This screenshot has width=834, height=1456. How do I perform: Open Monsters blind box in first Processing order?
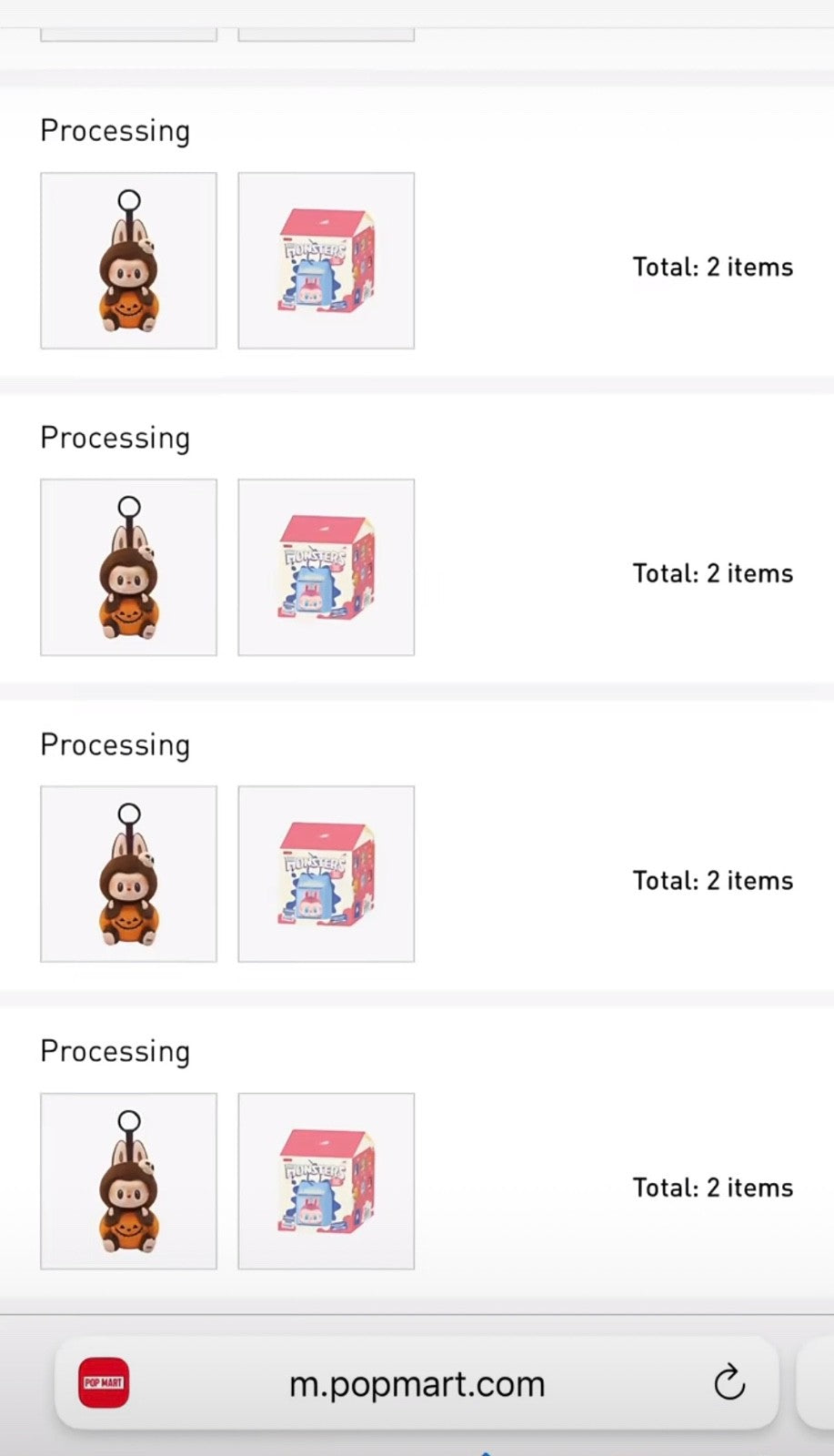[327, 261]
